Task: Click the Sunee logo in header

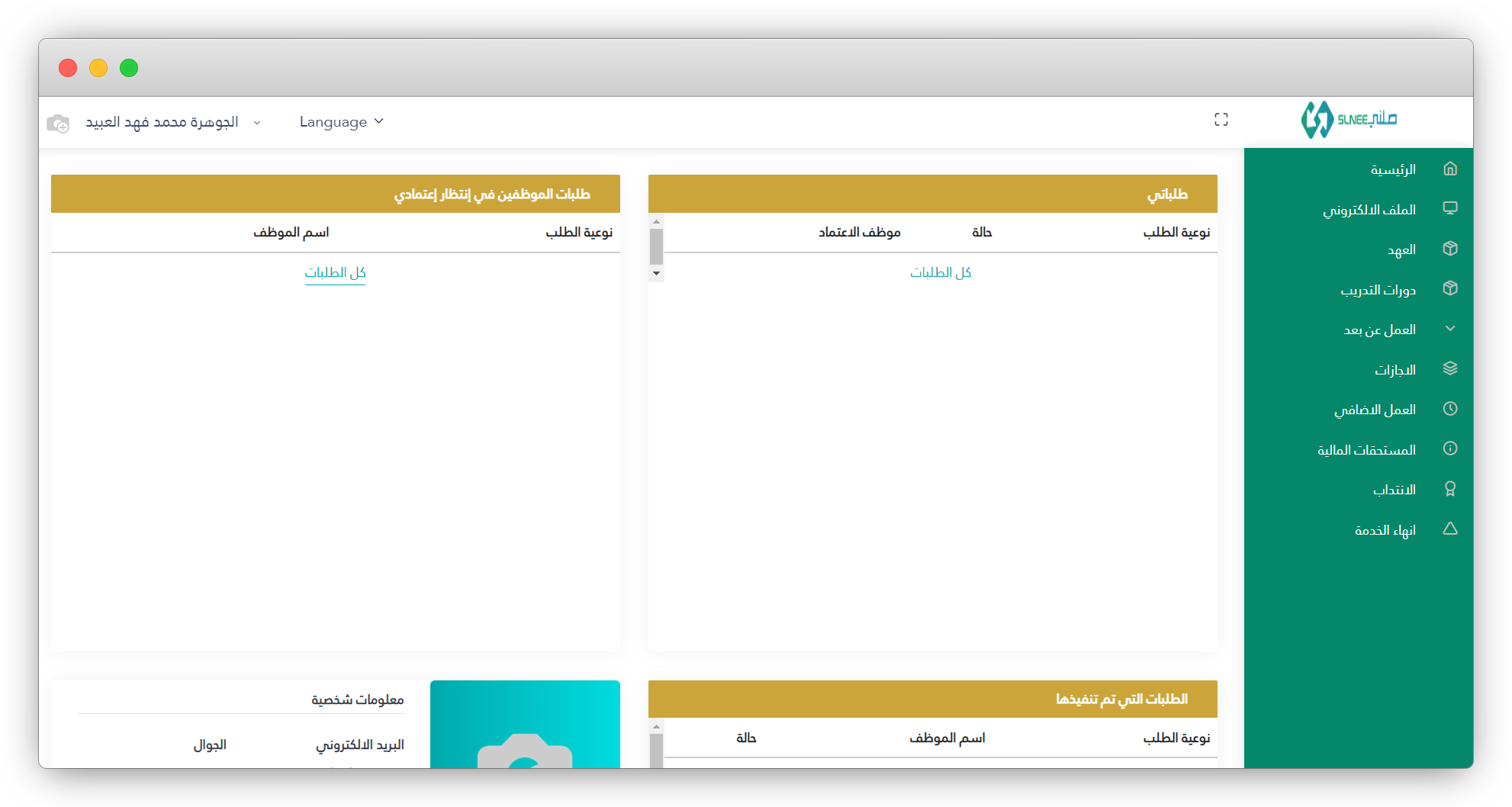Action: click(1349, 120)
